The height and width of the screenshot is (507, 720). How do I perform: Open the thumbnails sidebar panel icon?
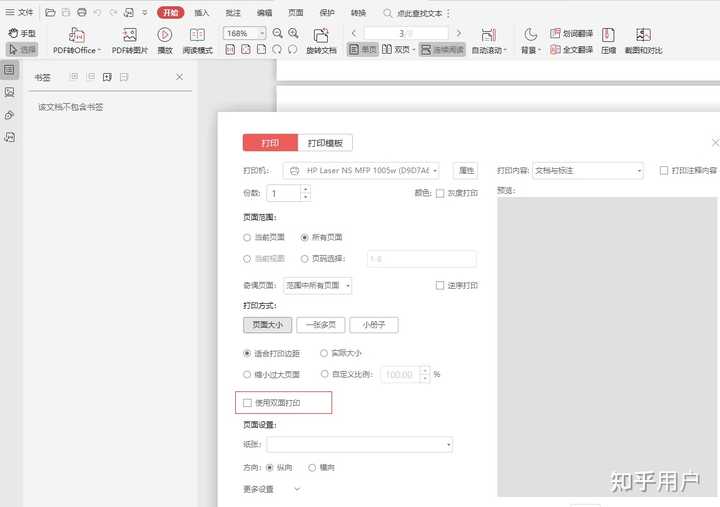(9, 92)
